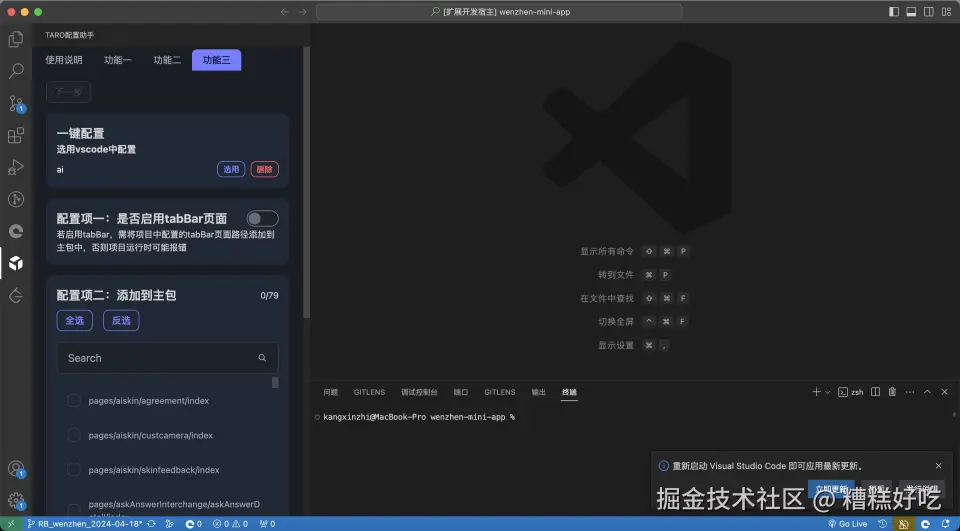Add new terminal with plus icon
This screenshot has height=531, width=960.
[x=816, y=392]
